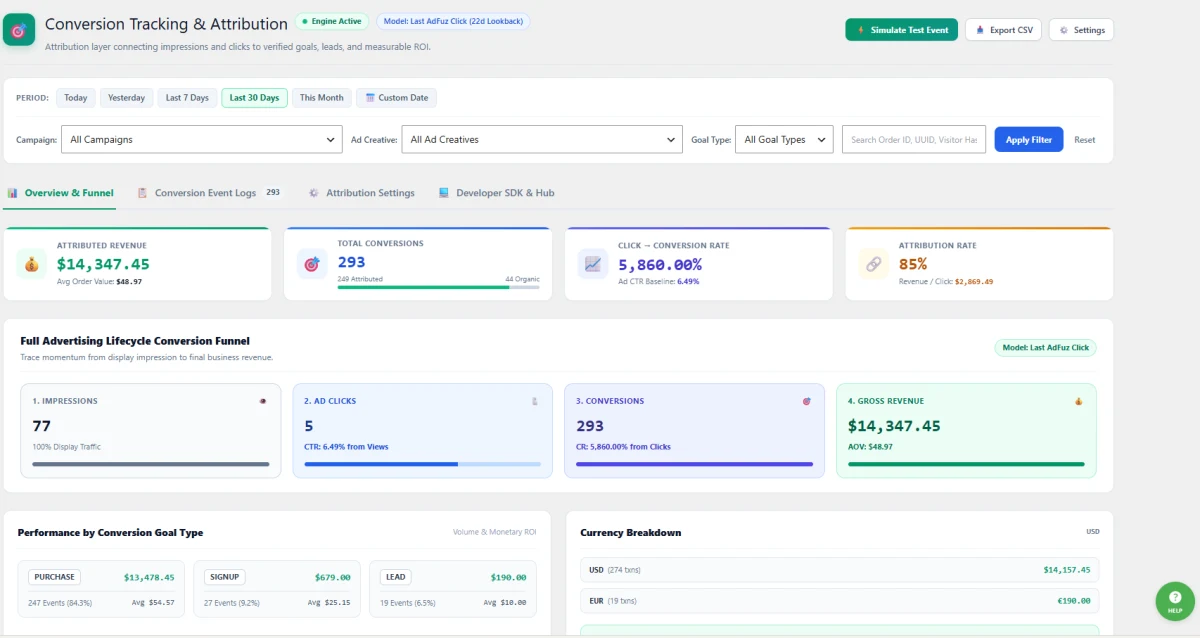Click the Currency Breakdown USD label

pyautogui.click(x=1093, y=532)
